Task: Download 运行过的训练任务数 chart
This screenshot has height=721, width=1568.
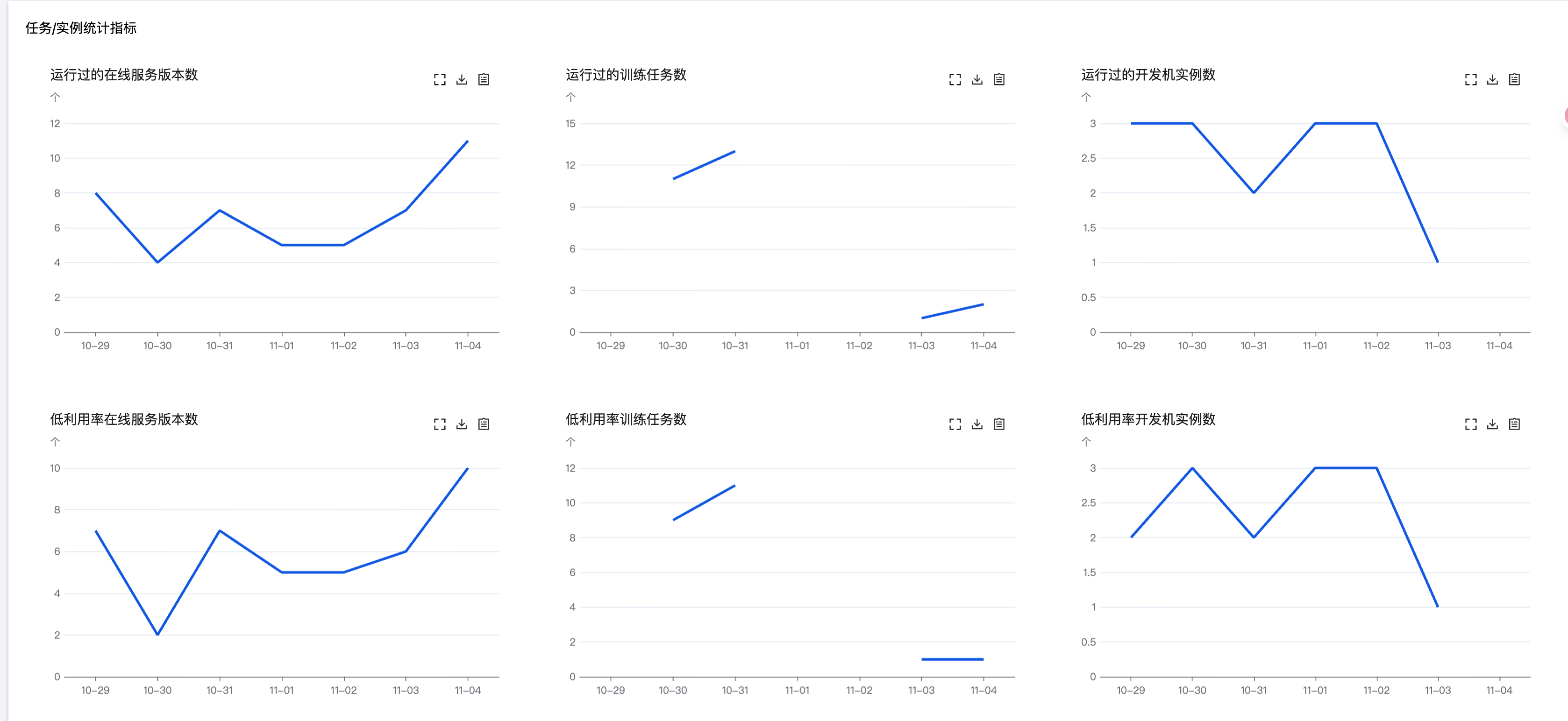Action: pyautogui.click(x=976, y=80)
